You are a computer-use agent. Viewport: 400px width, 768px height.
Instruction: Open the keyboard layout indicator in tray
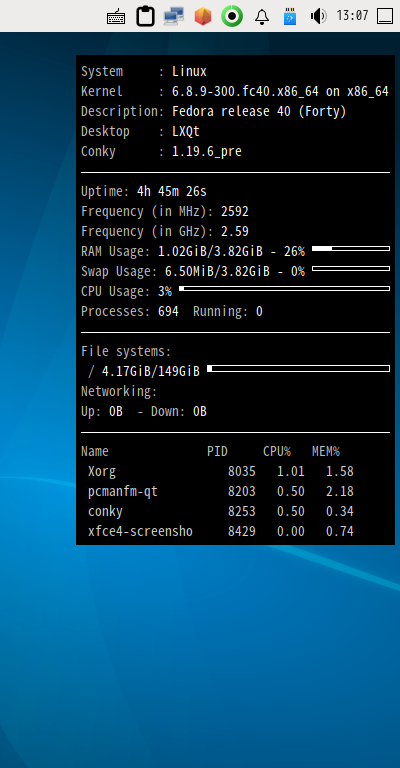[116, 16]
